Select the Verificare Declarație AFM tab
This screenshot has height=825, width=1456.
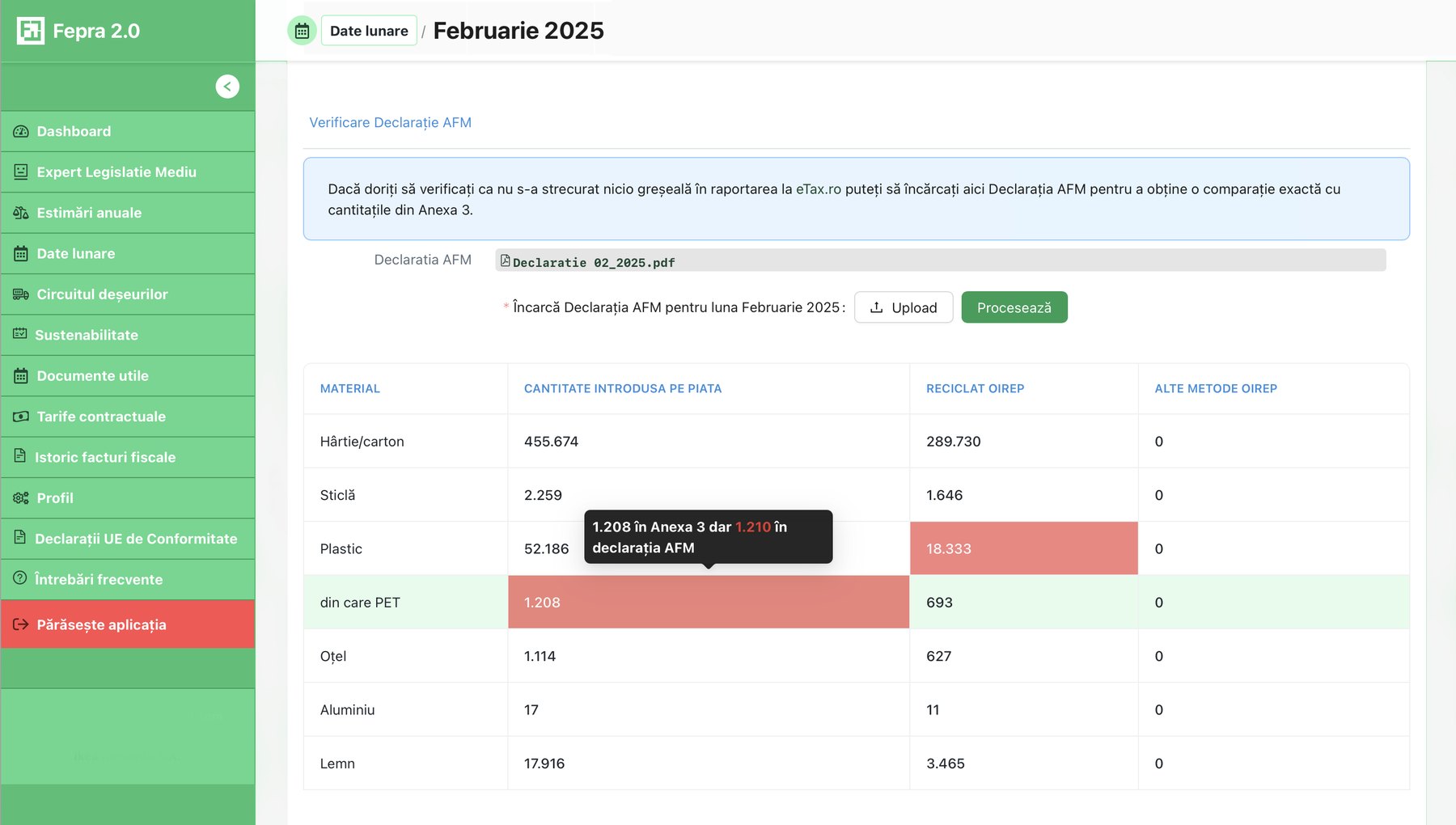tap(390, 123)
